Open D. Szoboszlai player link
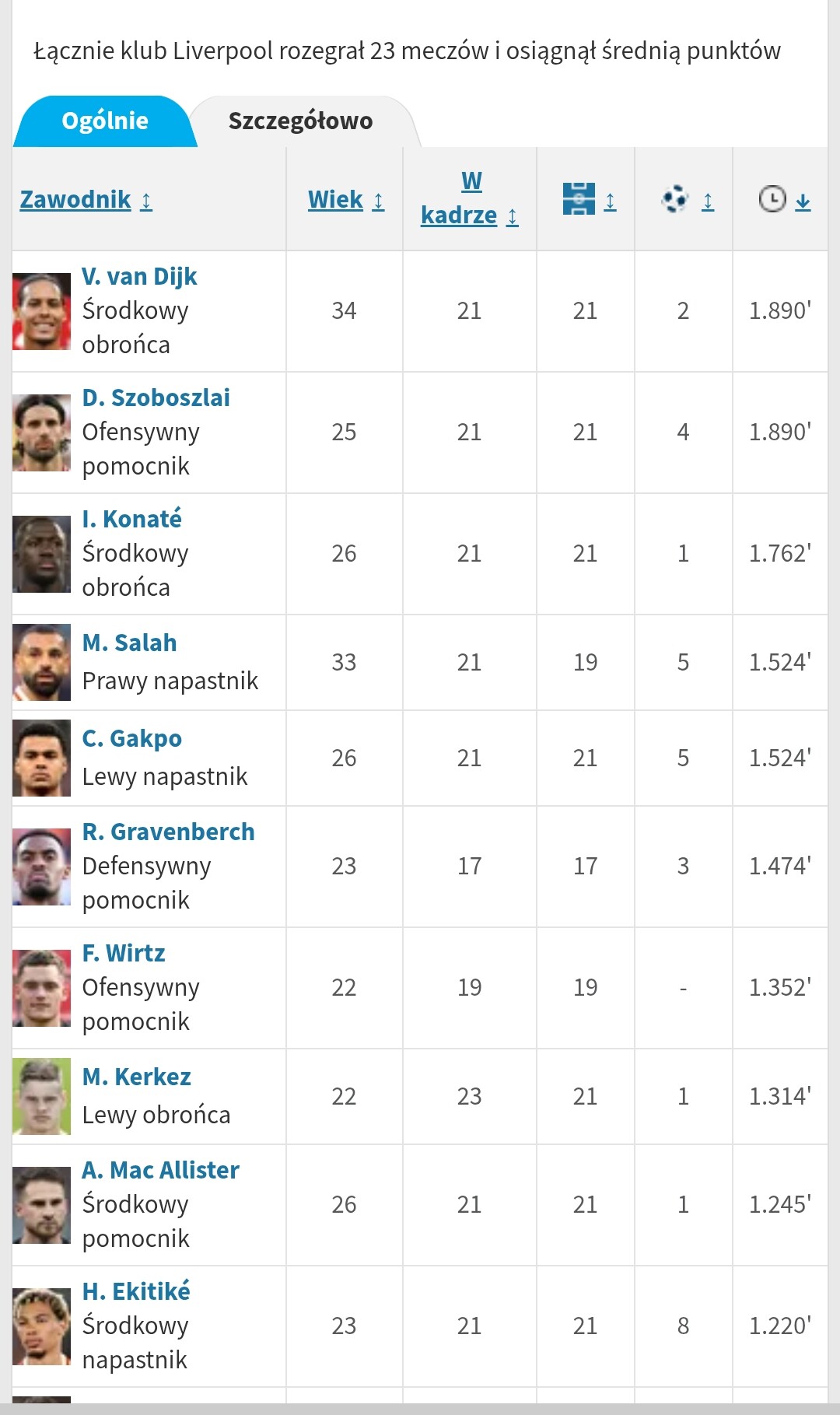The height and width of the screenshot is (1415, 840). [156, 398]
